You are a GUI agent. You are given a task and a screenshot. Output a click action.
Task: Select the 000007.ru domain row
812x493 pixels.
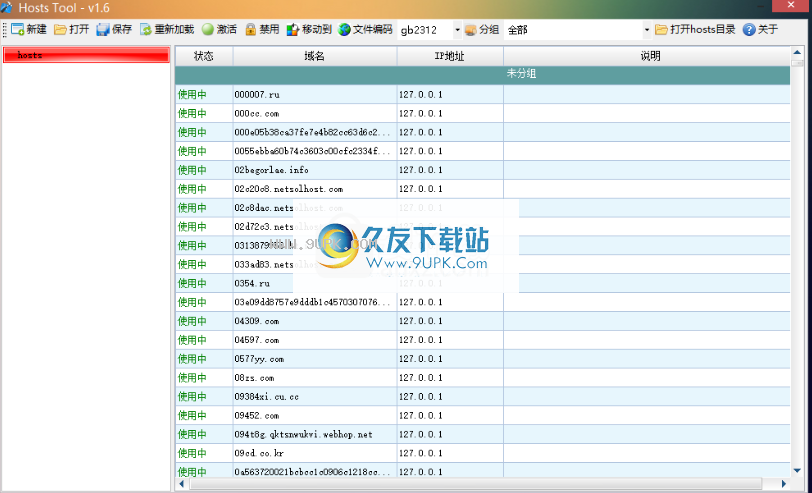[x=483, y=94]
